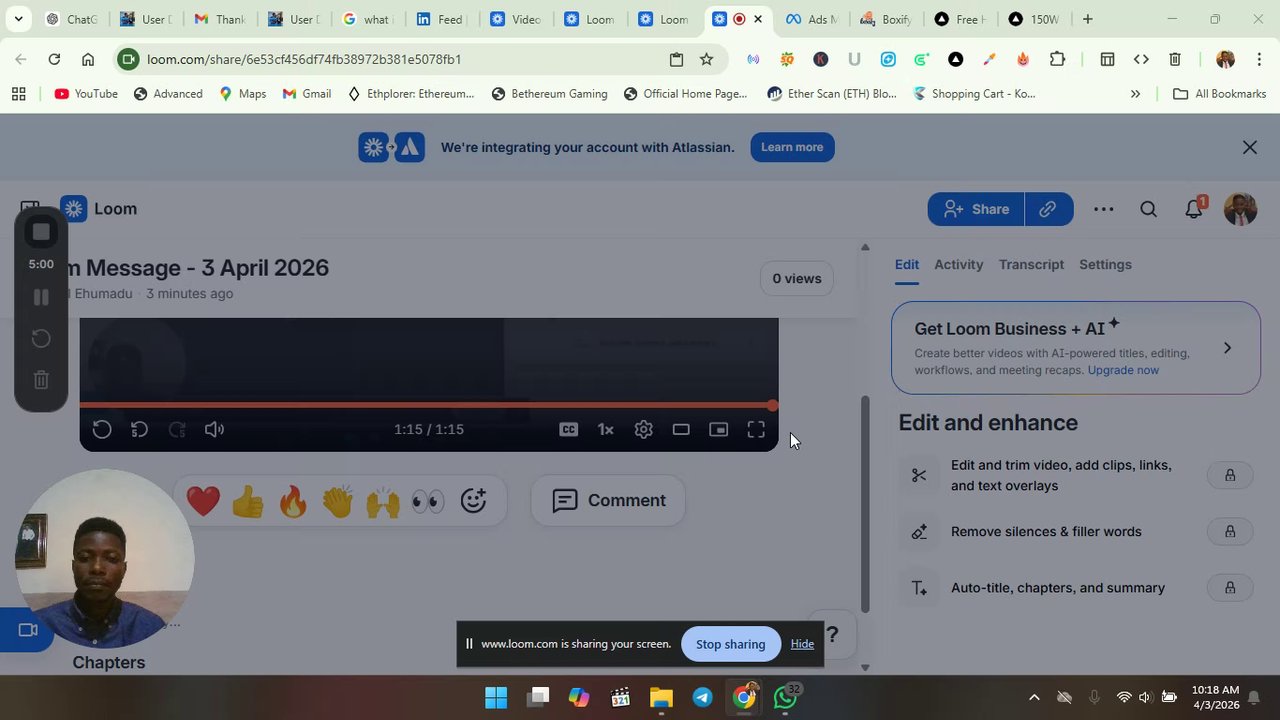Screen dimensions: 1280x720
Task: Open the Loom account profile avatar
Action: coord(1240,209)
